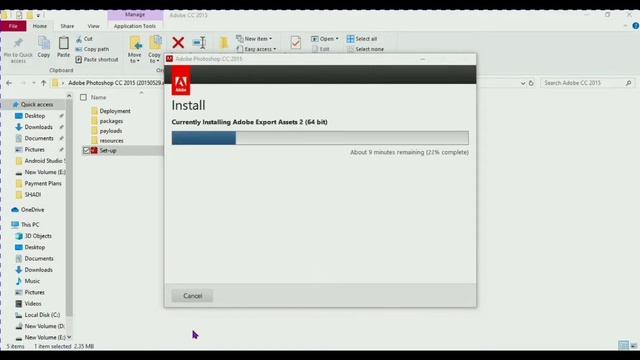Click the Help icon in Explorer
Image resolution: width=640 pixels, height=360 pixels.
pos(636,26)
